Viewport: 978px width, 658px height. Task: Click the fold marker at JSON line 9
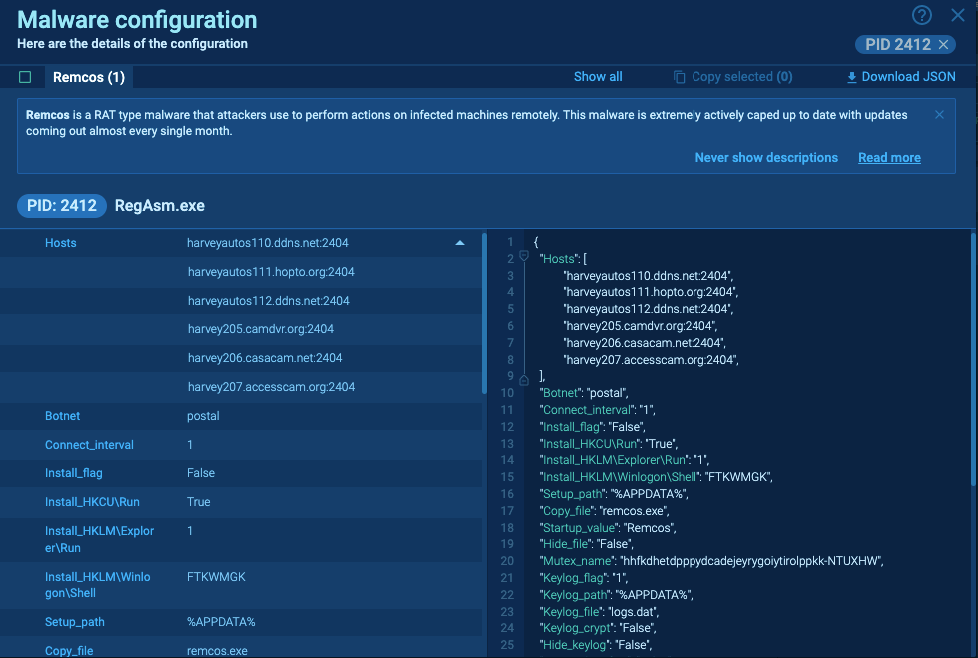tap(524, 379)
